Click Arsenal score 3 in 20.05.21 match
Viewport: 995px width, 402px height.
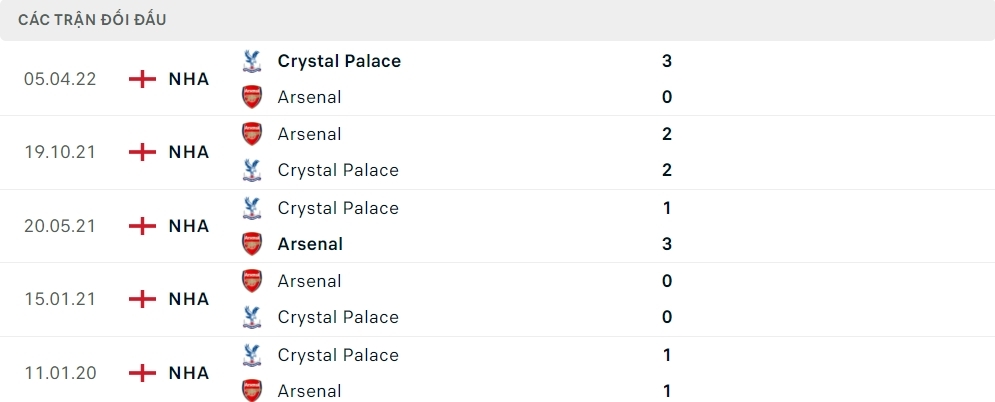(x=667, y=244)
